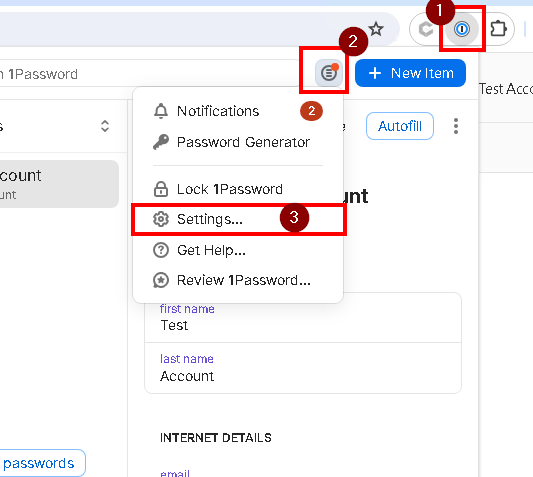Click the star bubble icon beside Review 1Password

161,280
